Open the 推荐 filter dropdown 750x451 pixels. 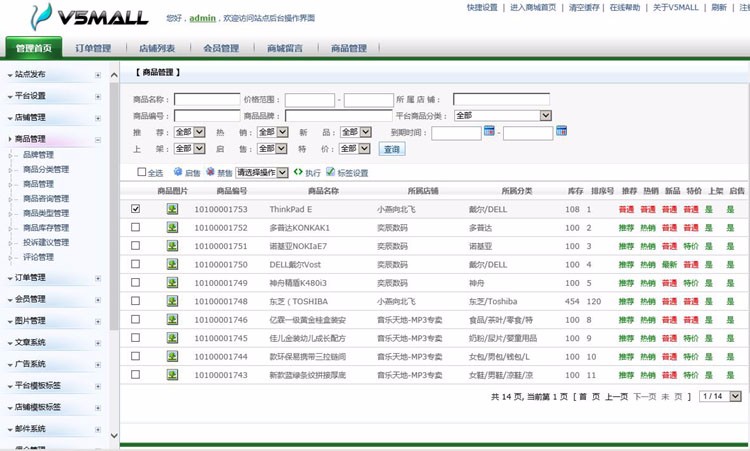click(189, 132)
